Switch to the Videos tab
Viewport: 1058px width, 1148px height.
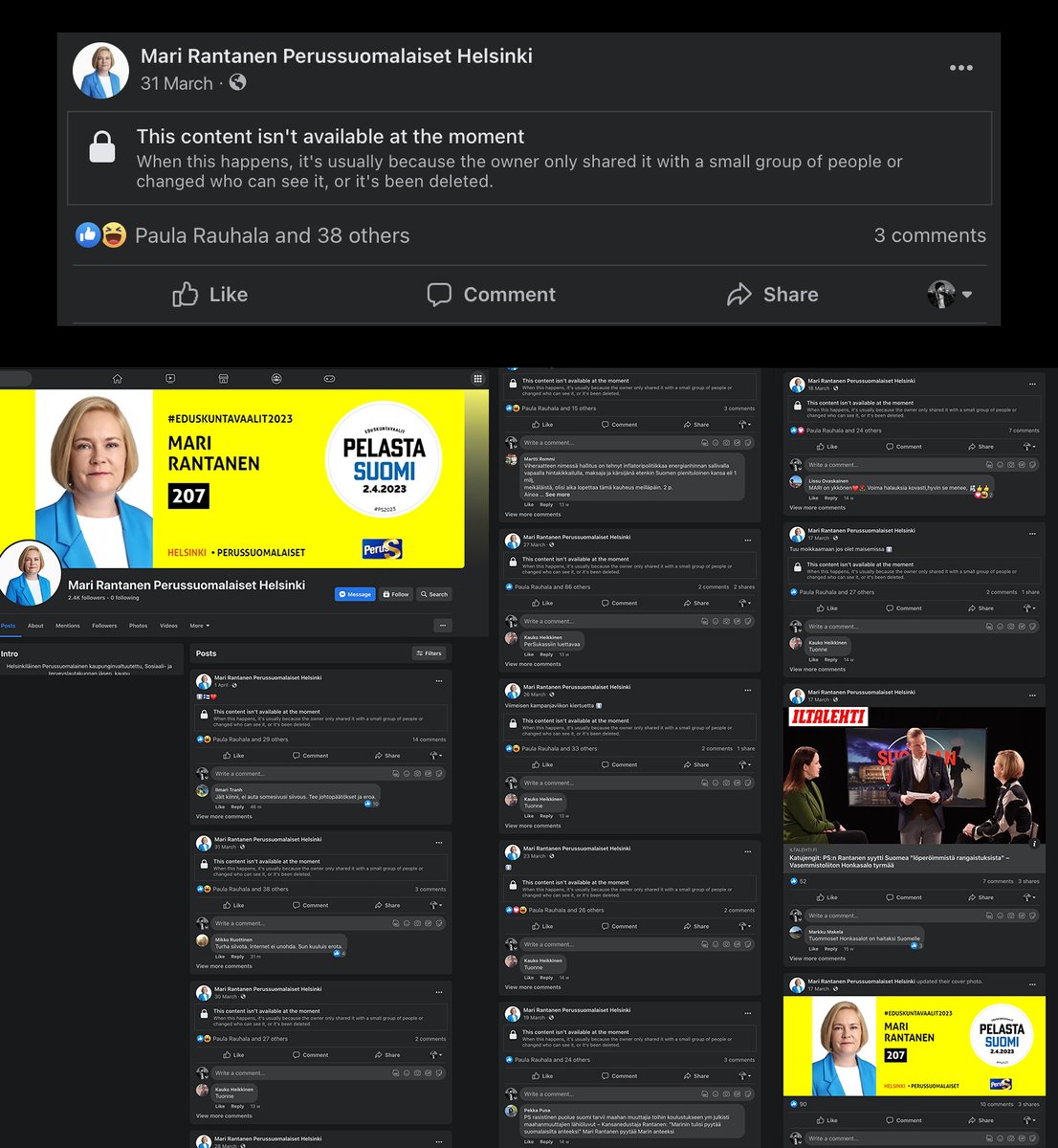(x=168, y=626)
